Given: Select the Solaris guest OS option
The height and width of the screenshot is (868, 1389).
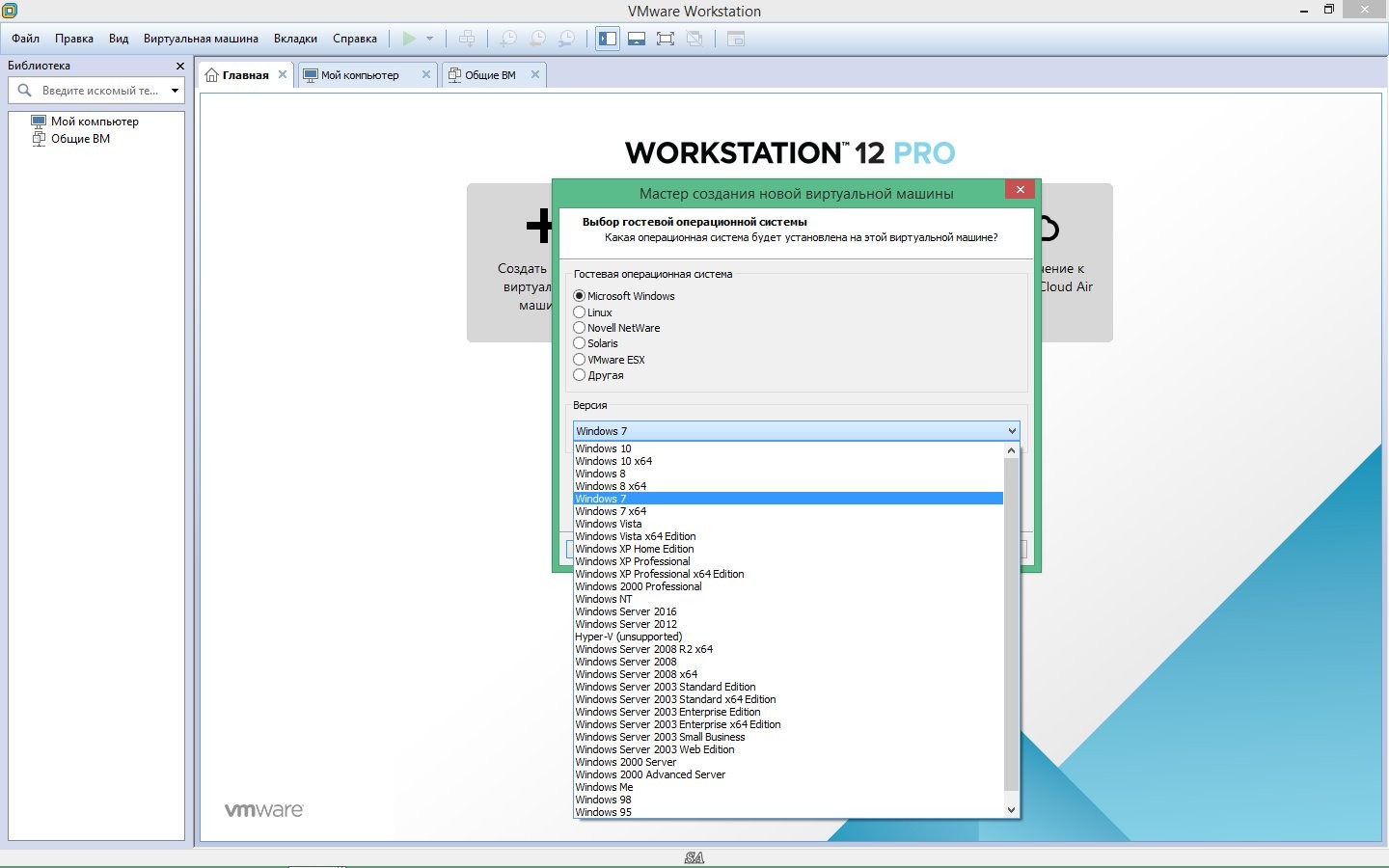Looking at the screenshot, I should [579, 343].
